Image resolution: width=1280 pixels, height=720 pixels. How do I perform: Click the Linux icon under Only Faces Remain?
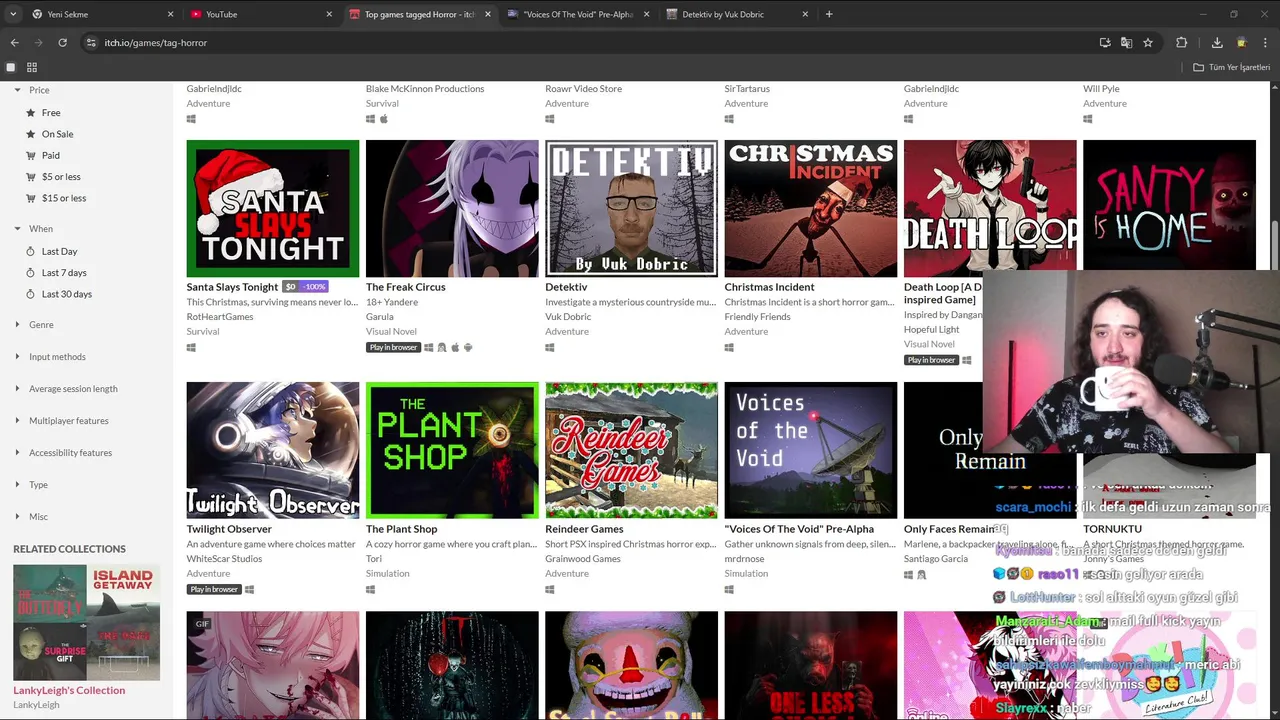click(x=921, y=575)
